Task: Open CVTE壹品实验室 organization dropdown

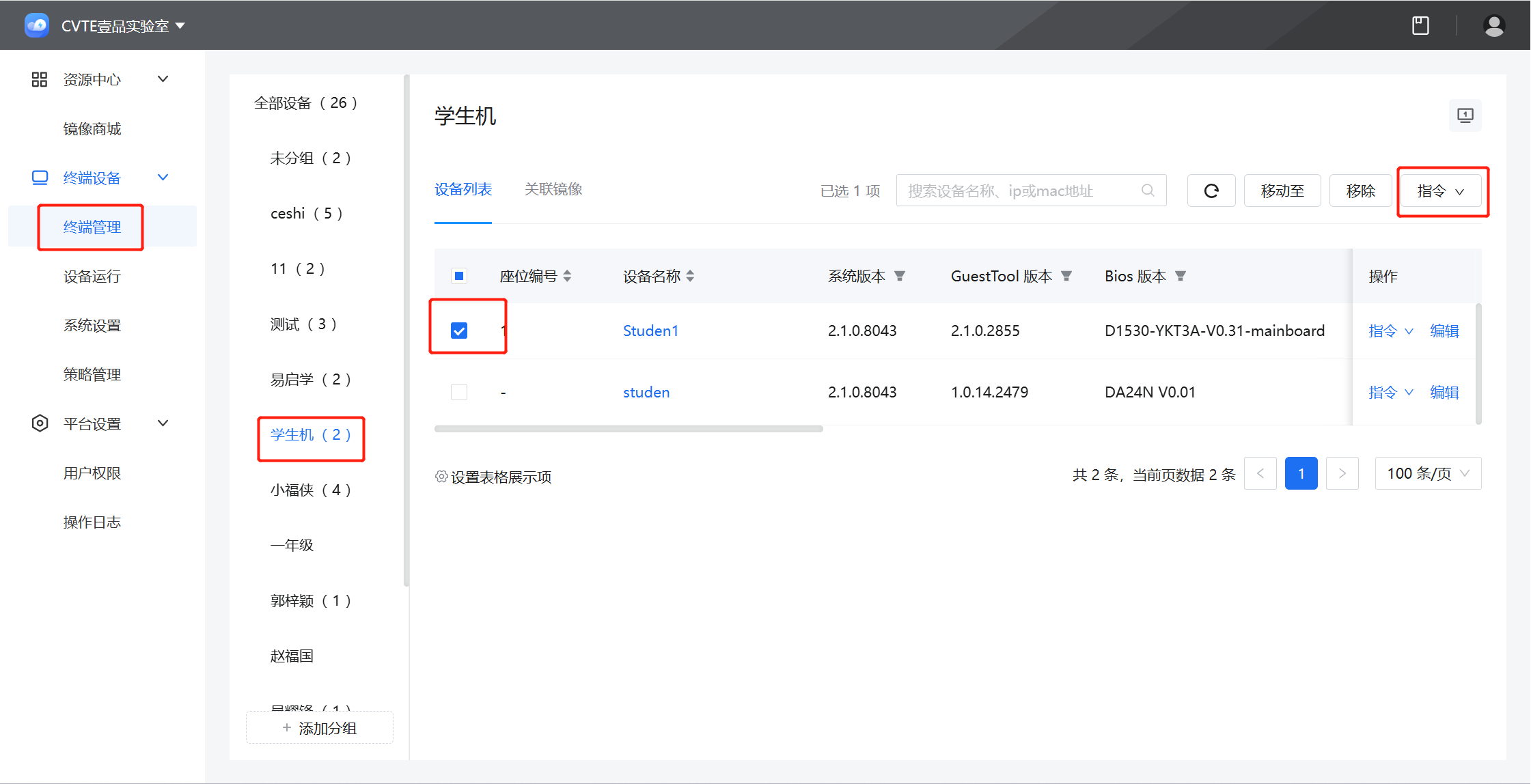Action: (123, 26)
